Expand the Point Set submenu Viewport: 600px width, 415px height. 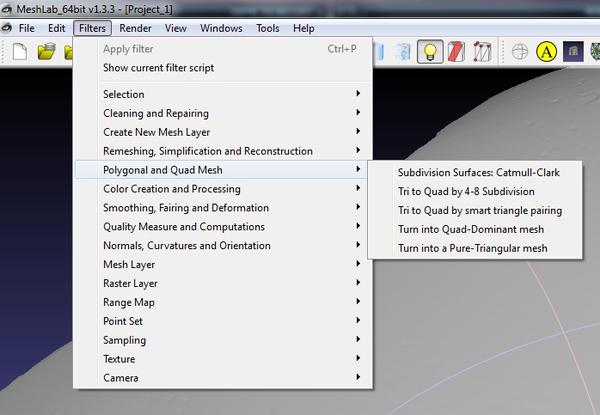pyautogui.click(x=223, y=321)
